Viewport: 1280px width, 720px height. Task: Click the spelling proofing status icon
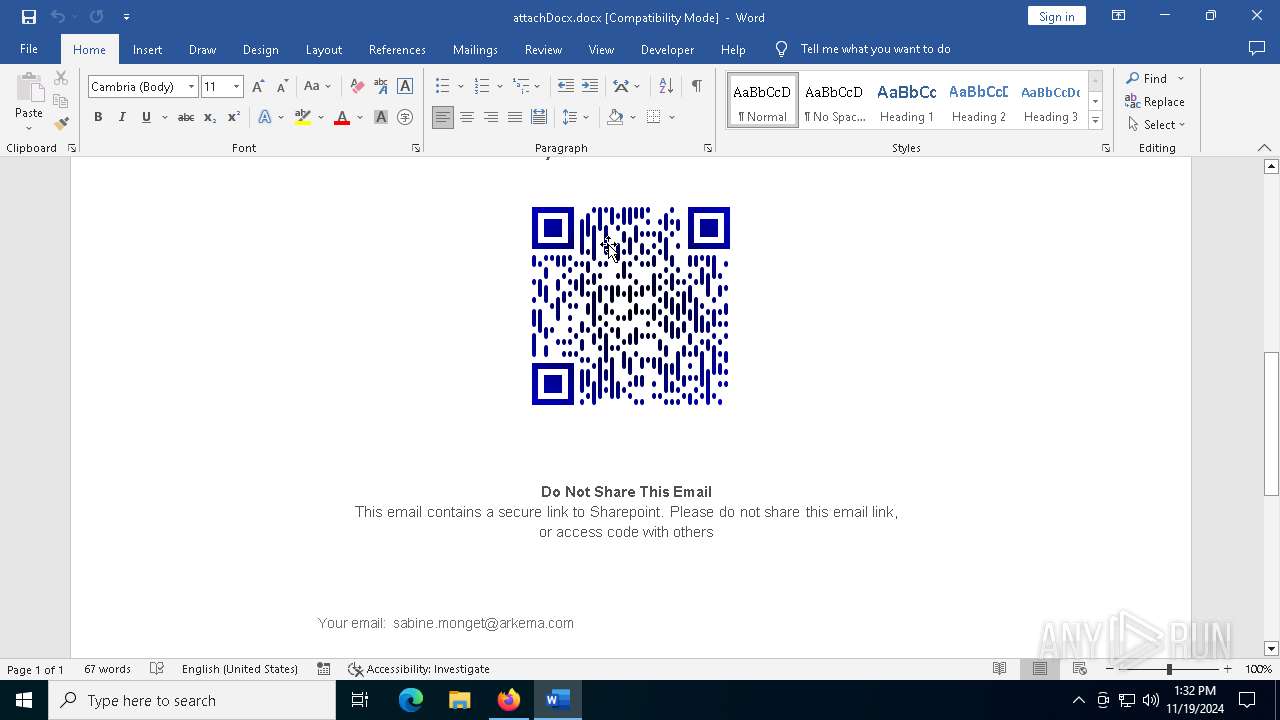157,669
